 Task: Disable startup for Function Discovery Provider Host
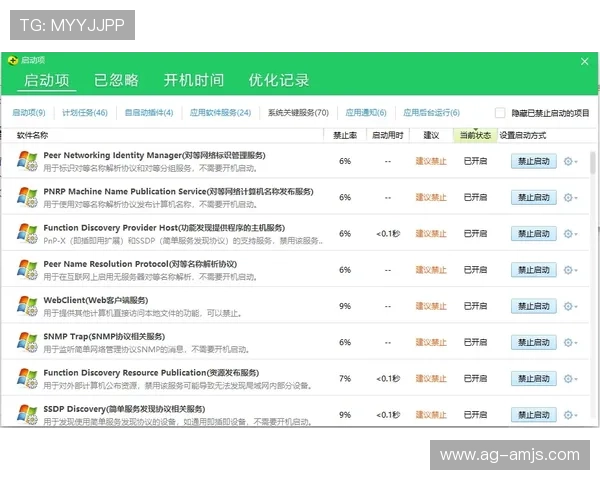(533, 233)
